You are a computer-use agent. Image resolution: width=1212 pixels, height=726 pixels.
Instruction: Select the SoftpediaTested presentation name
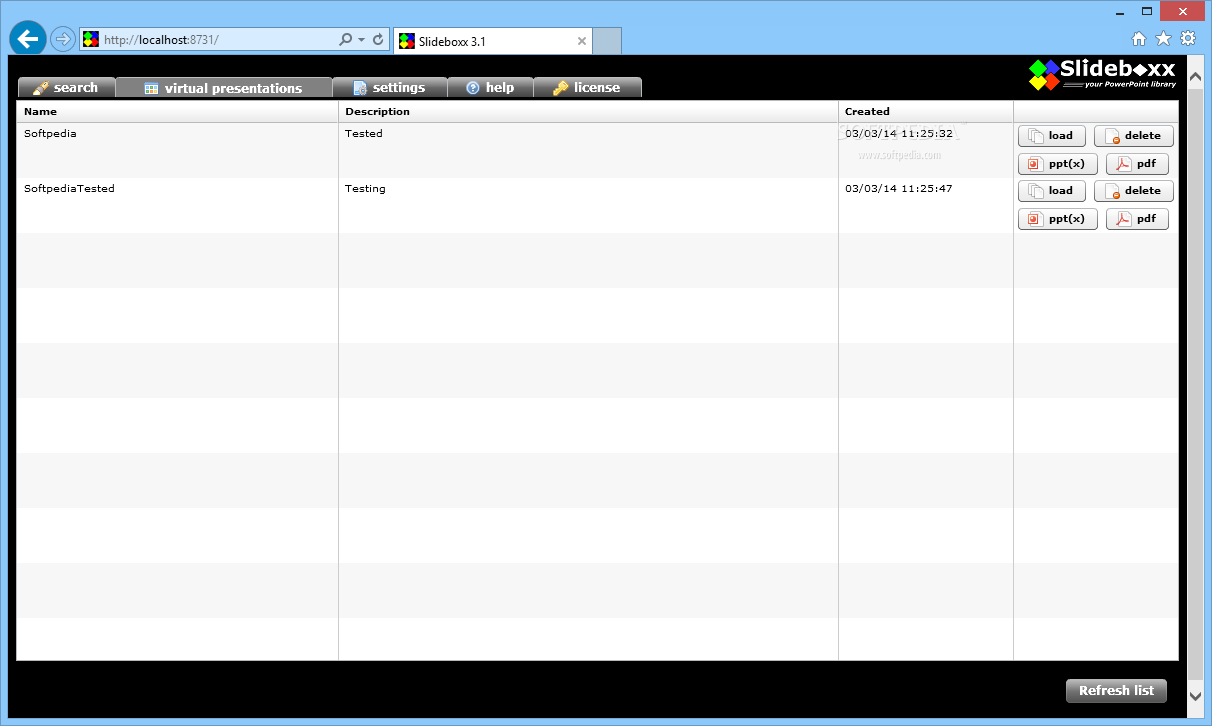pos(69,188)
